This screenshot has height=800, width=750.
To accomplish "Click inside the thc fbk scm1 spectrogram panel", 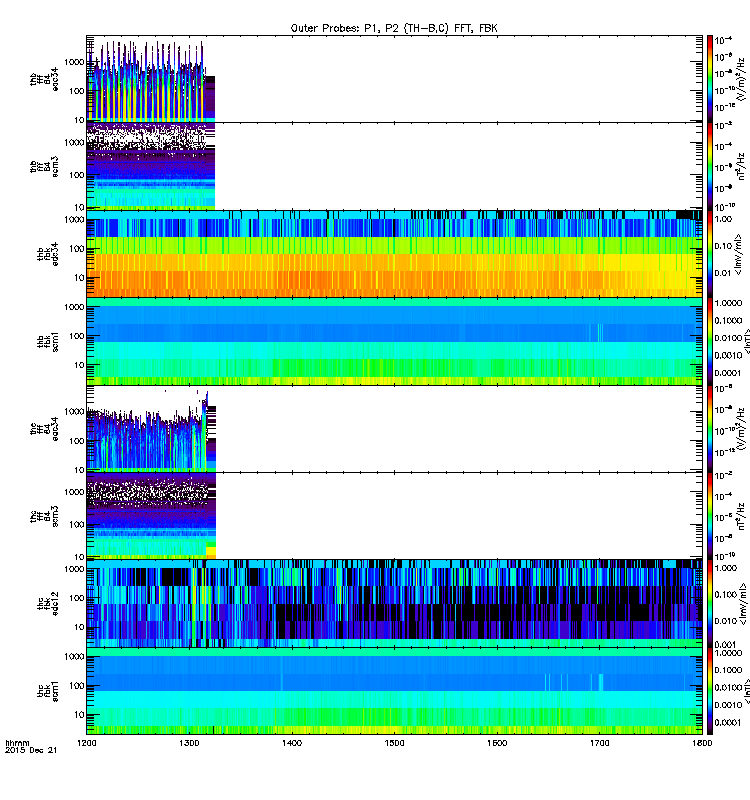I will (x=394, y=691).
